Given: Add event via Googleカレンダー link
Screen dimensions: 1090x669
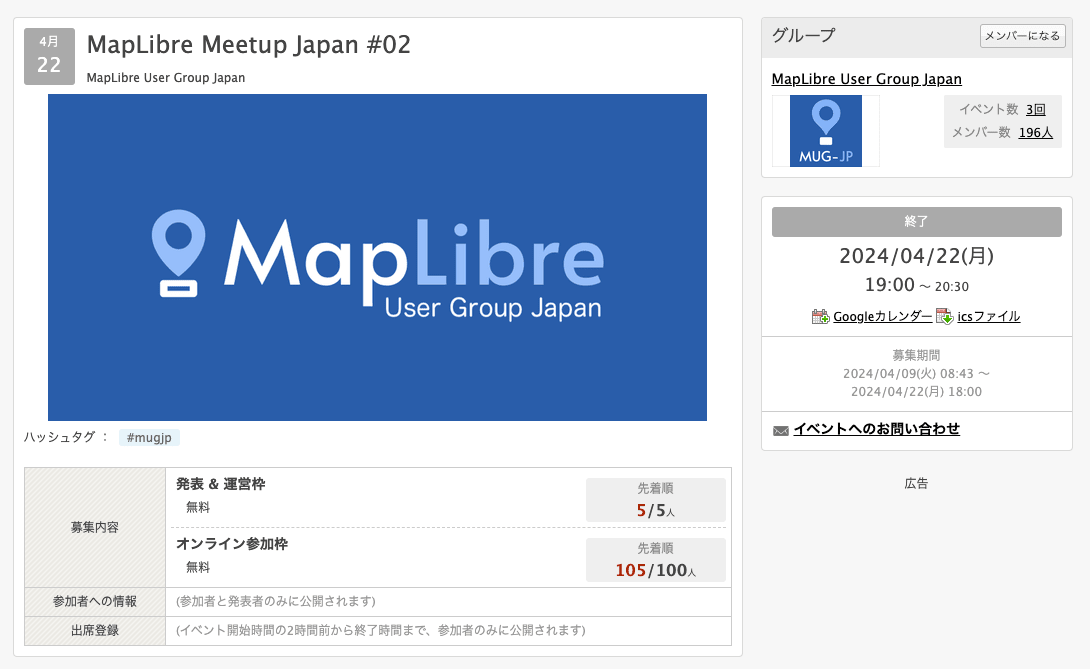Looking at the screenshot, I should coord(882,316).
